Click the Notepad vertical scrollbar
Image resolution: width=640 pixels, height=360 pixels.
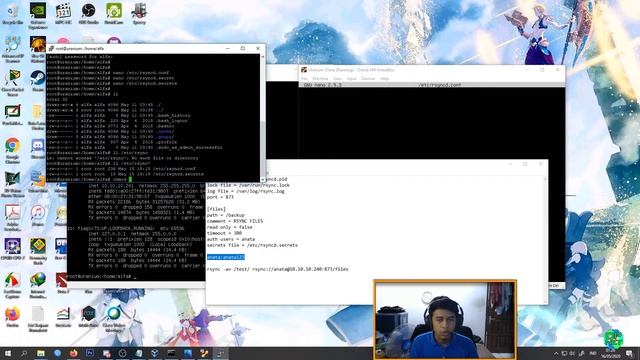click(545, 239)
